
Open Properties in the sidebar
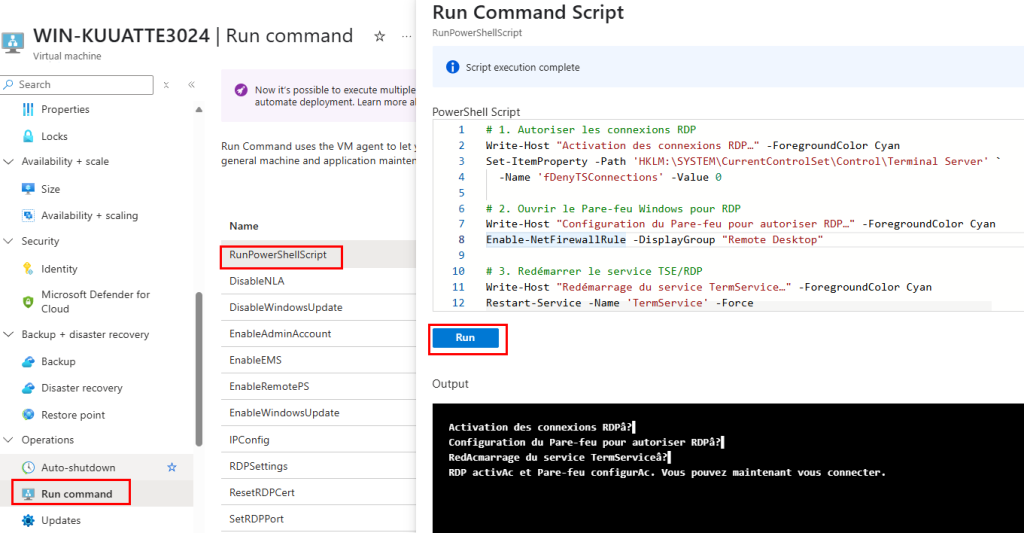click(65, 109)
